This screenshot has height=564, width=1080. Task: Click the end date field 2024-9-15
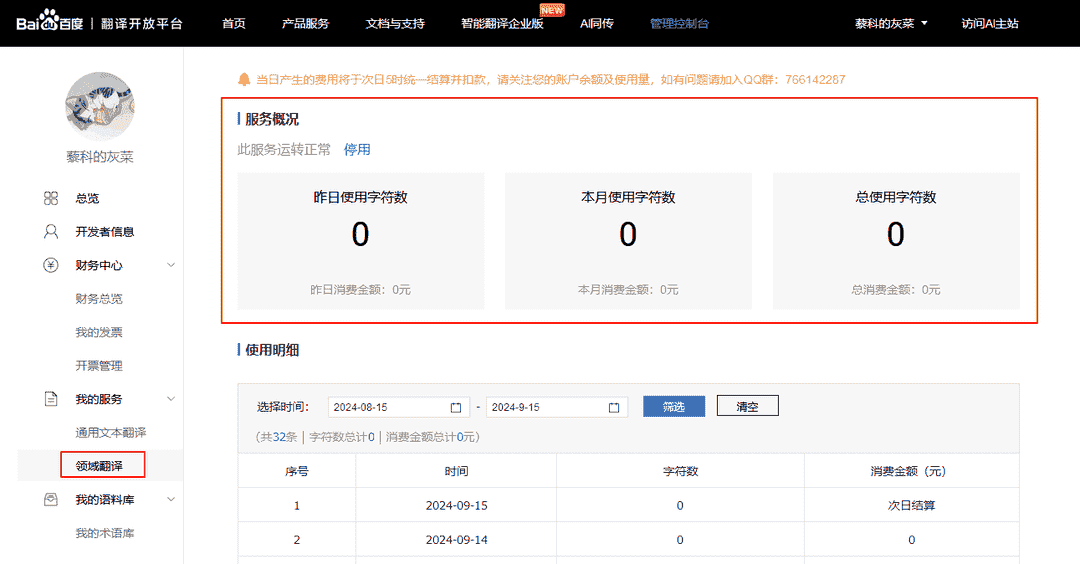coord(557,407)
